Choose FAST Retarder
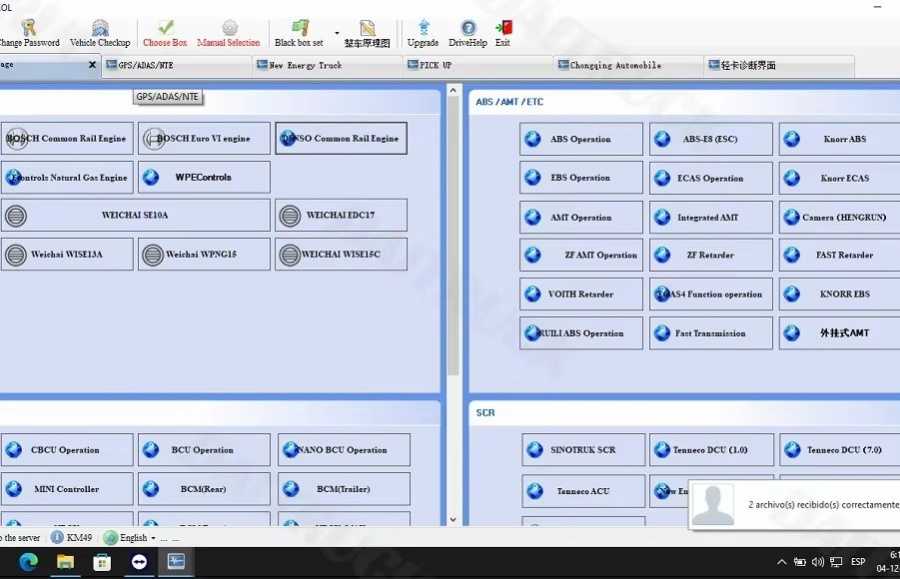 pos(840,255)
